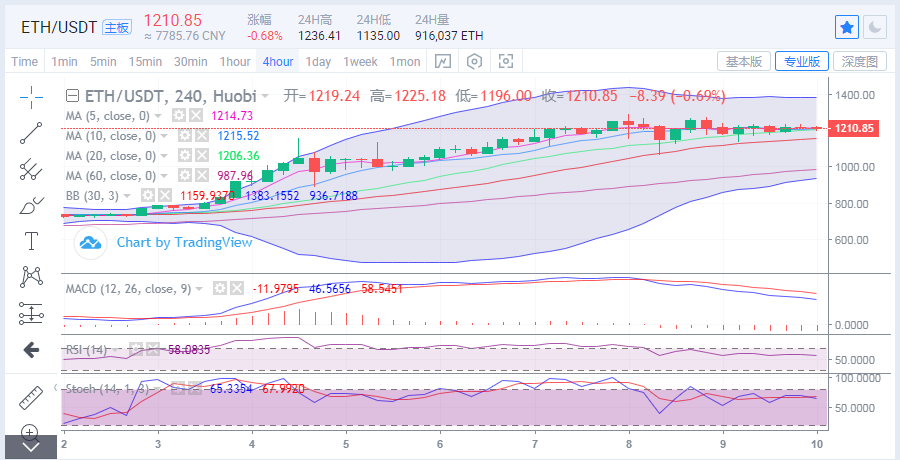The image size is (900, 460).
Task: Click the fullscreen screenshot icon
Action: [x=506, y=61]
